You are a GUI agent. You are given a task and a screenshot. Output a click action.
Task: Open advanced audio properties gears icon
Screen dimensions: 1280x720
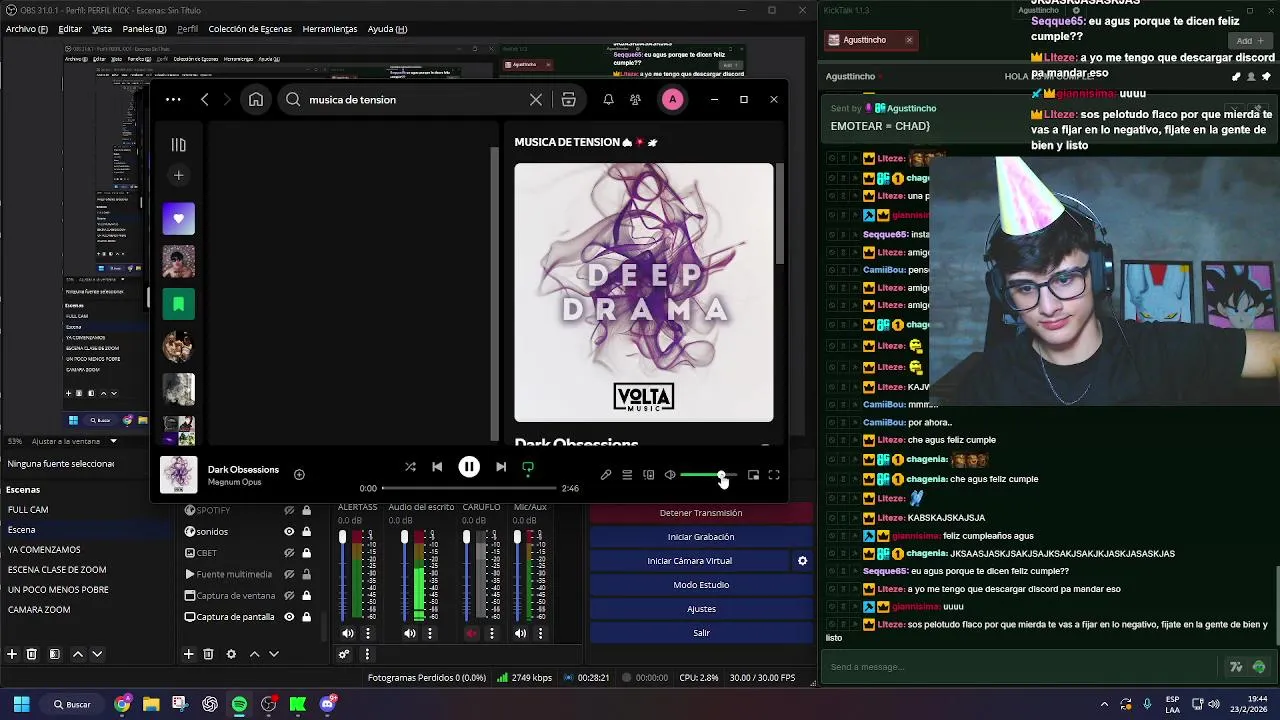pyautogui.click(x=344, y=655)
